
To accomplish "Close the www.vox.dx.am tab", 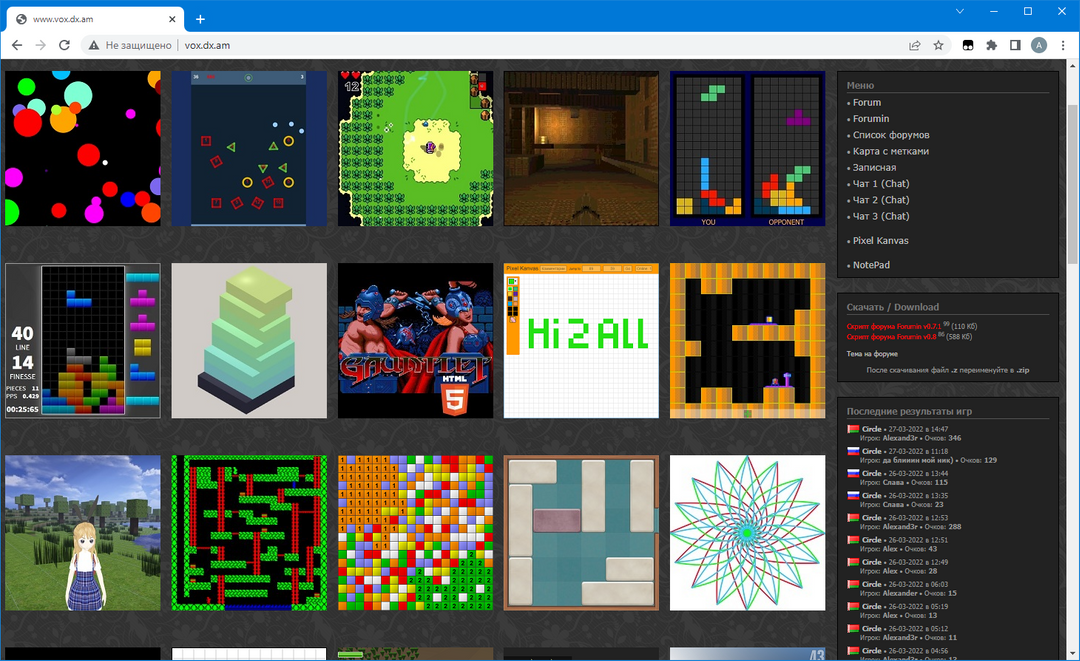I will [x=172, y=19].
